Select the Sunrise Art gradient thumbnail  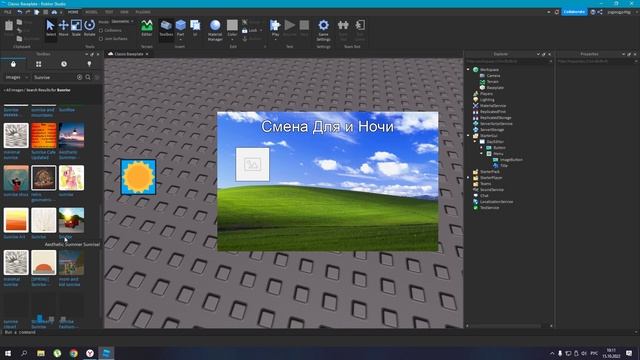pyautogui.click(x=16, y=220)
